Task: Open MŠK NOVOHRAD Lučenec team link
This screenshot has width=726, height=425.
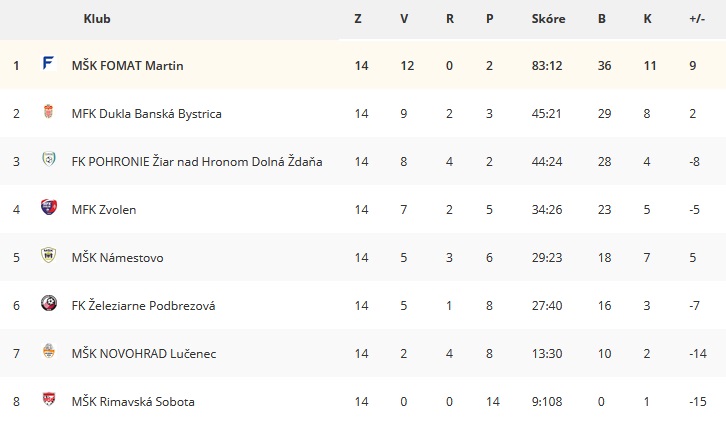Action: pyautogui.click(x=144, y=354)
